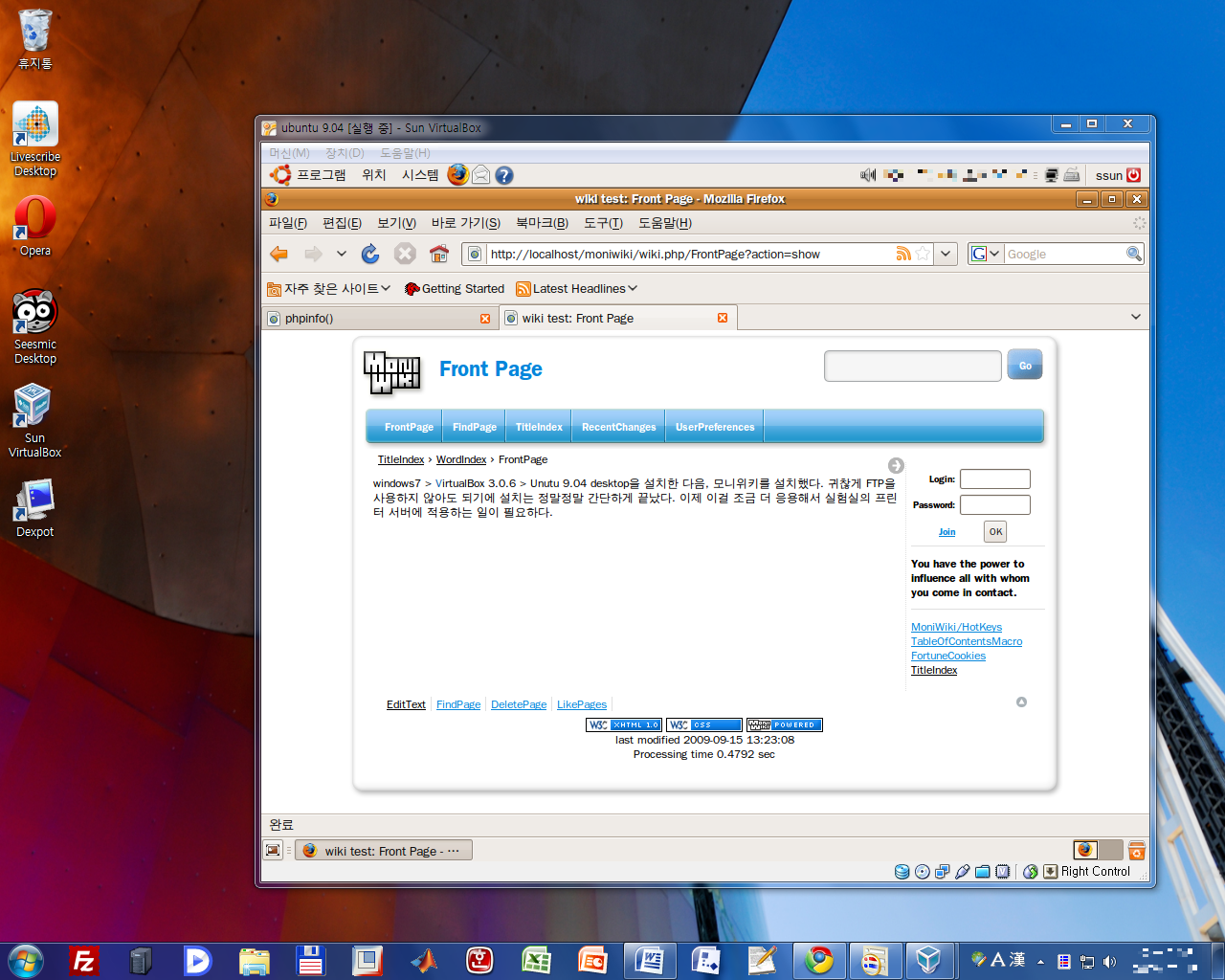Open the MoniWiki/HotKeys link

pyautogui.click(x=956, y=627)
